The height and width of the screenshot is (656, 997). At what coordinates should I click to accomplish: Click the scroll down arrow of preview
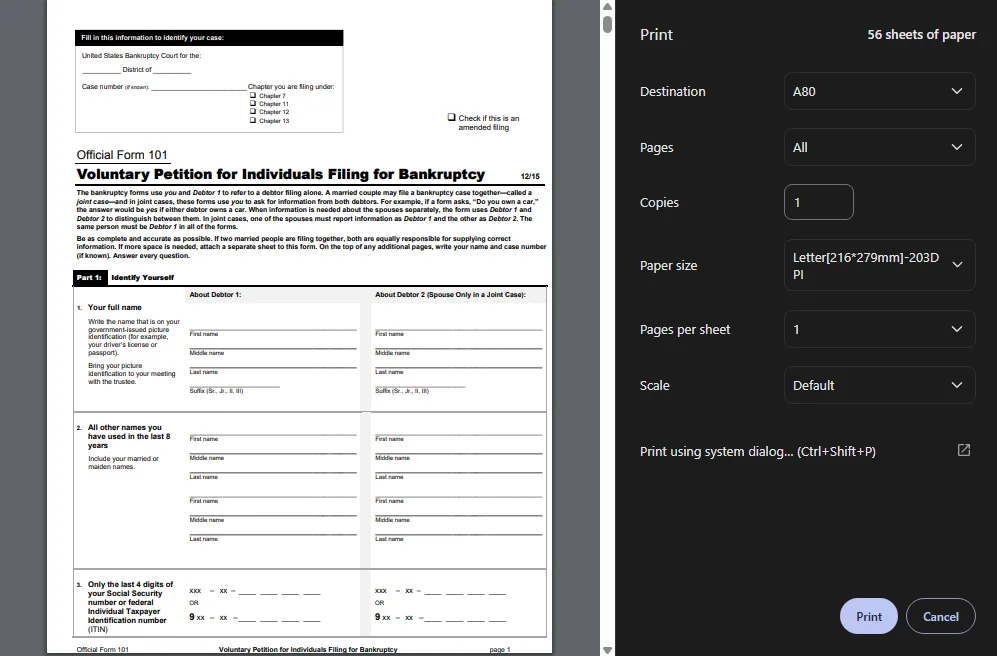pos(607,650)
